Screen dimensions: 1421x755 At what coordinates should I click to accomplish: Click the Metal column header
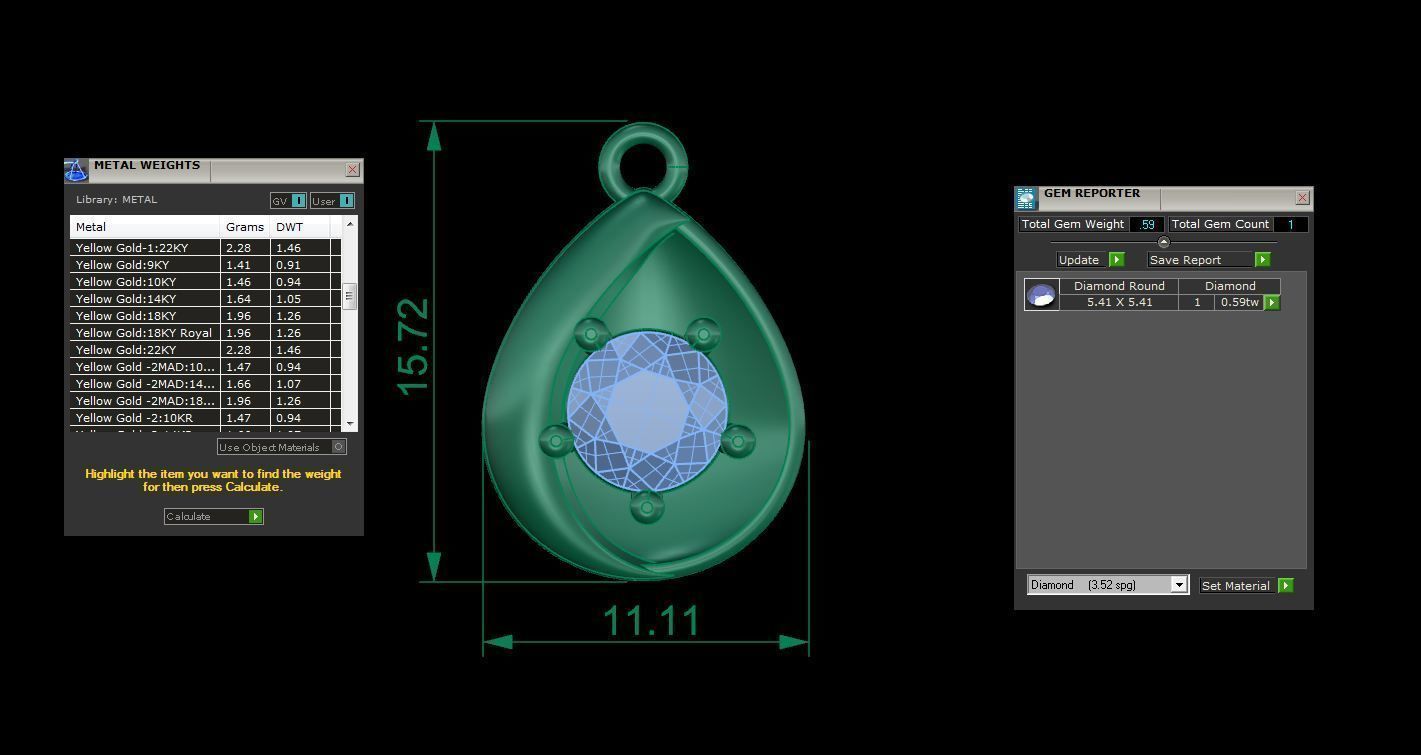tap(145, 227)
